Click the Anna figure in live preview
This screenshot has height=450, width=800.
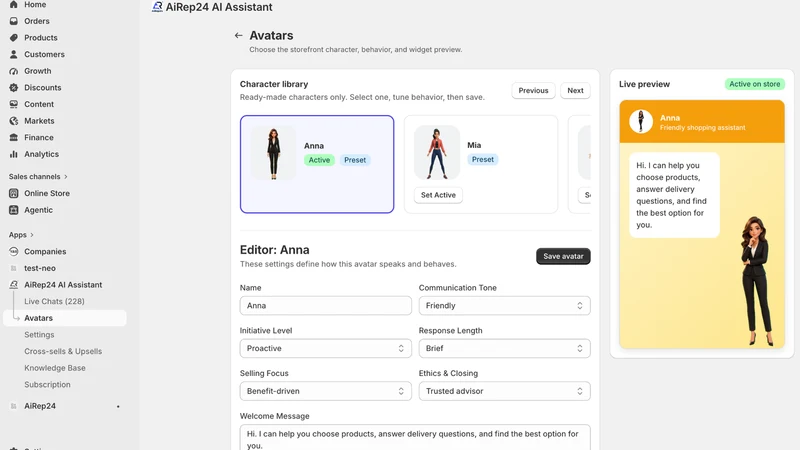tap(757, 281)
